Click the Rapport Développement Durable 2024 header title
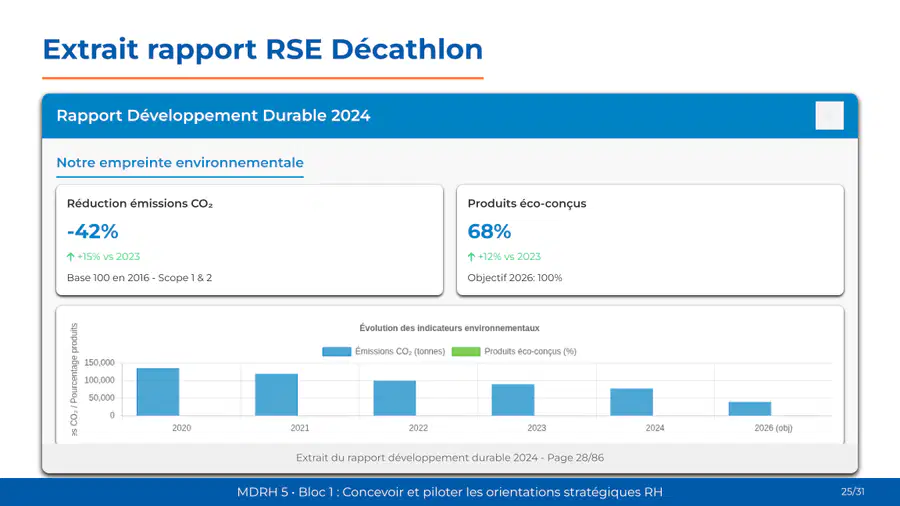 (x=213, y=115)
